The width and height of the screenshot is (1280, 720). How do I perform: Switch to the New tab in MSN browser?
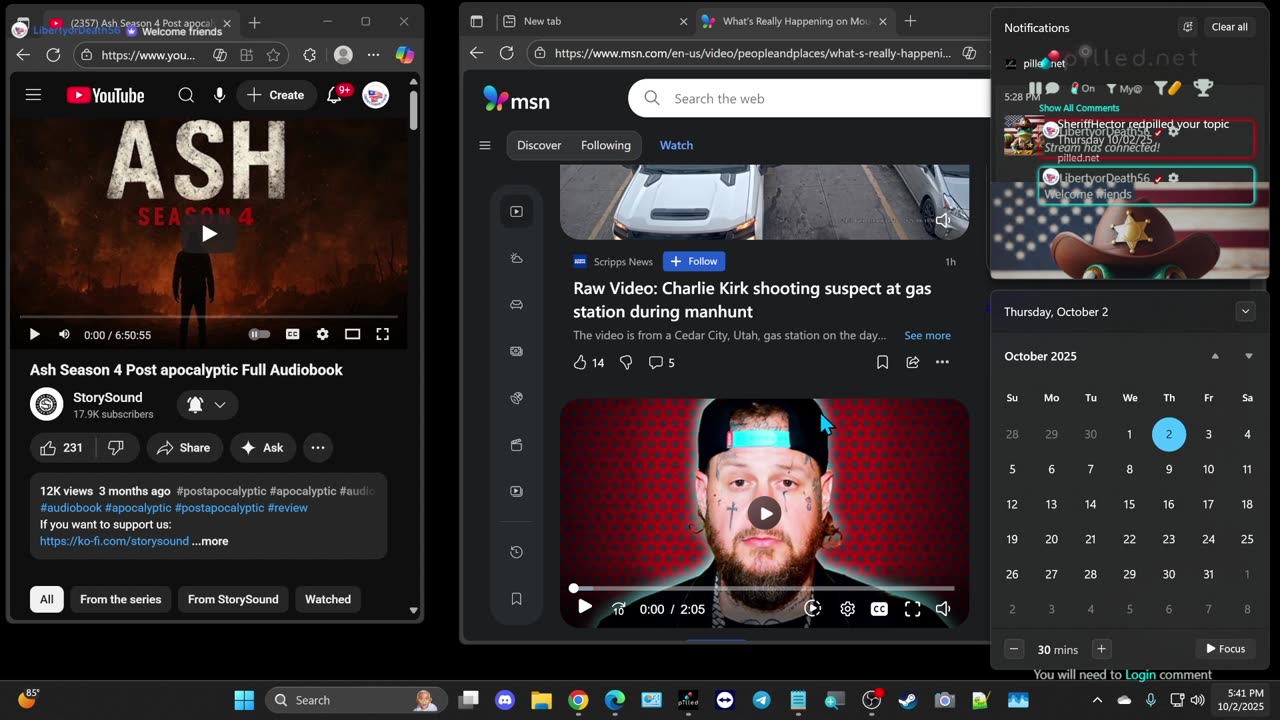[x=595, y=21]
